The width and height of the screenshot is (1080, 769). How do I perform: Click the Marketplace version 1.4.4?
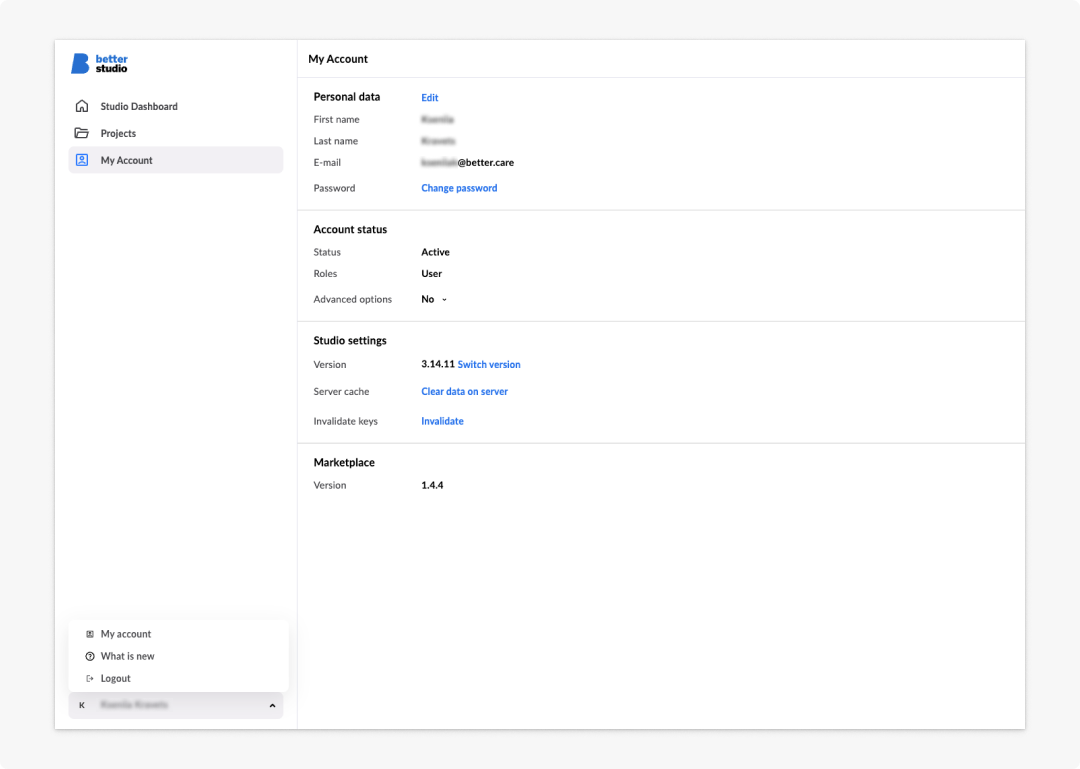click(432, 485)
